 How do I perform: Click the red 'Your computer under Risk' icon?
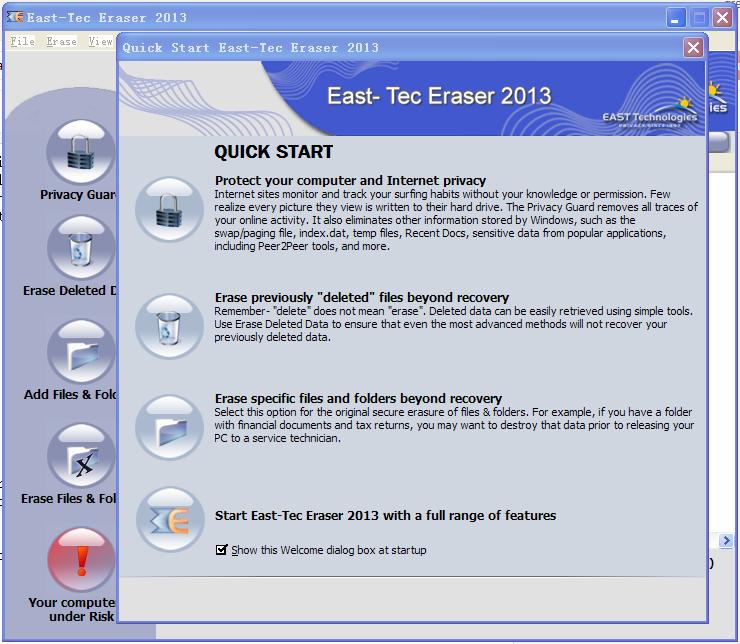(x=81, y=560)
